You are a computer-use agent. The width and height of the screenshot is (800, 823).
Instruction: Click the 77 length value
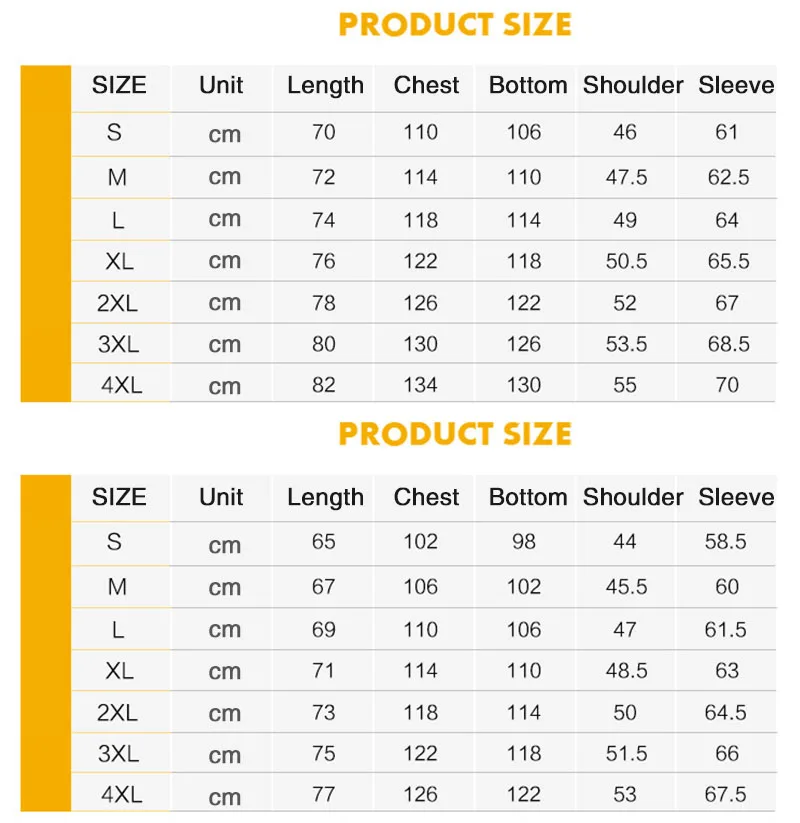click(x=323, y=795)
